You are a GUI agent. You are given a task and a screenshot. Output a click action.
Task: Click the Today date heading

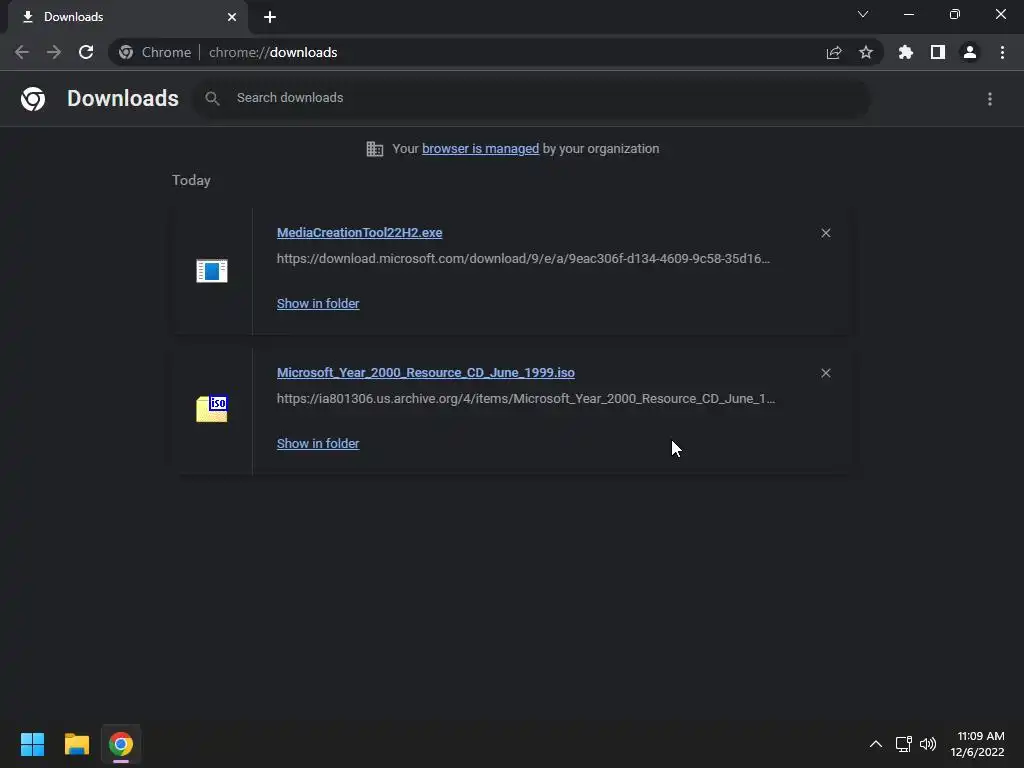tap(191, 180)
